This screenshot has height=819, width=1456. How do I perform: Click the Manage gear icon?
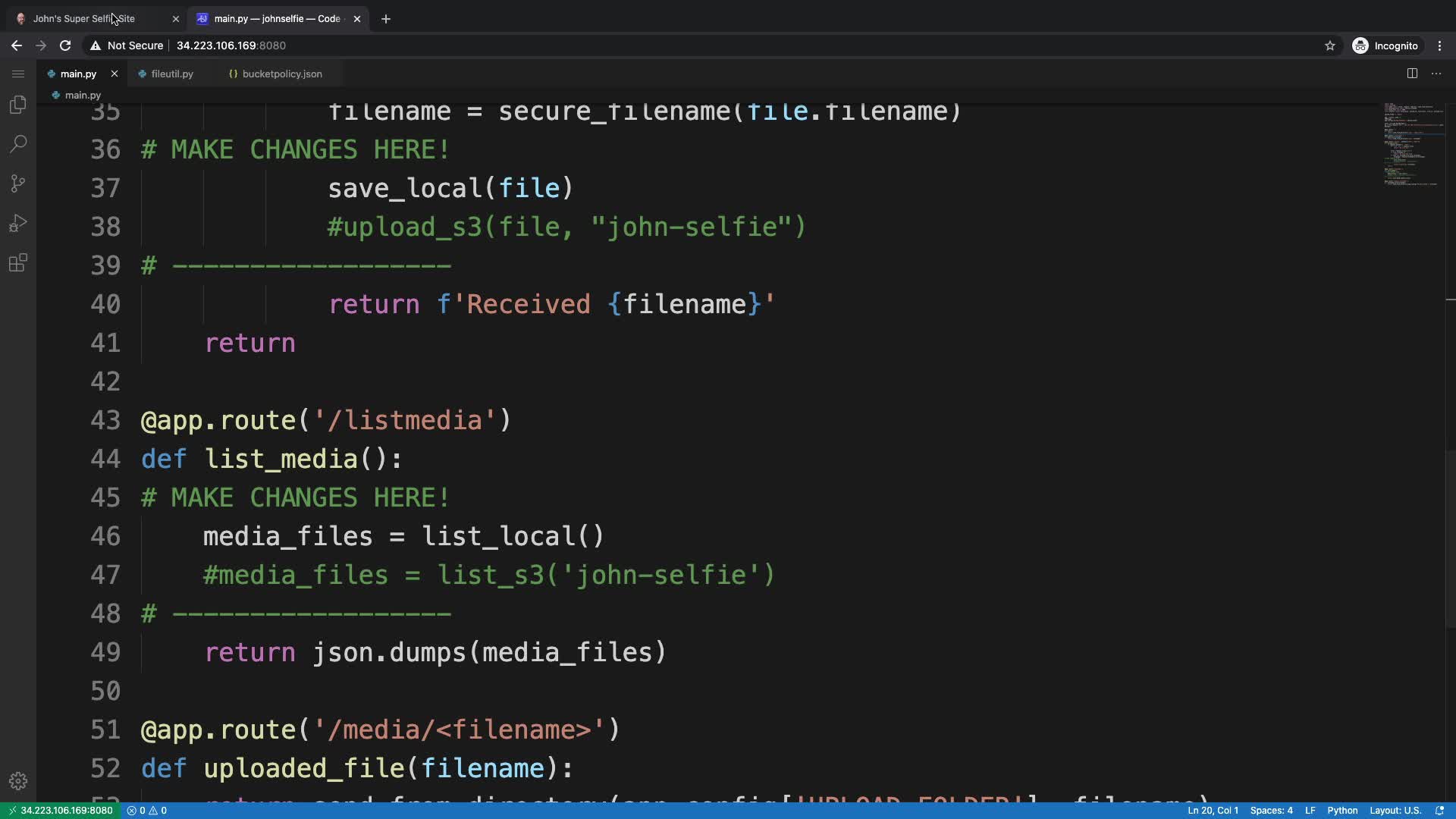point(18,781)
